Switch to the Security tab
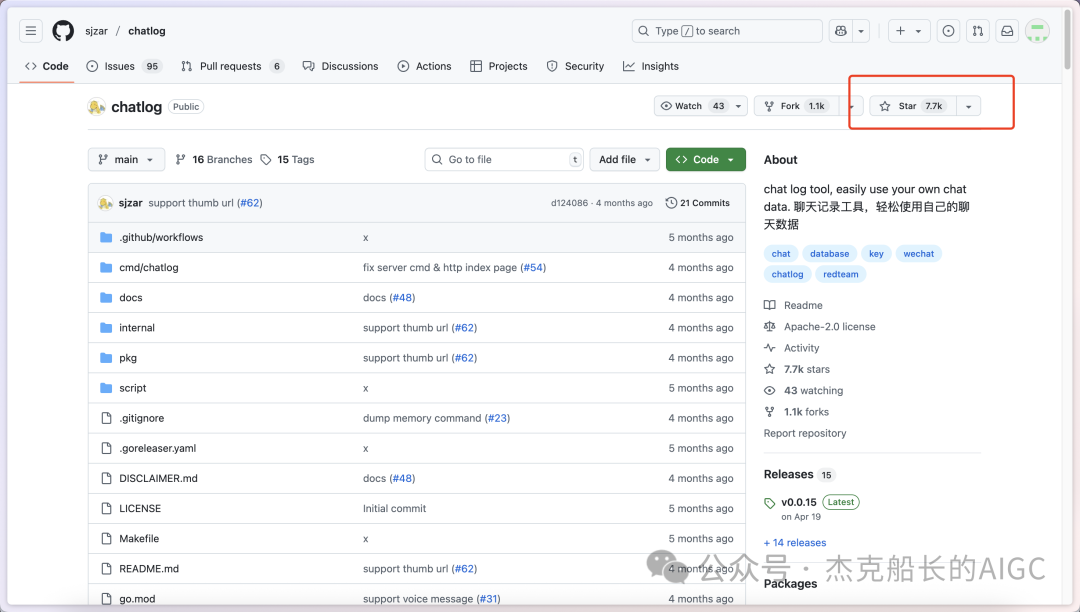The height and width of the screenshot is (612, 1080). (x=575, y=66)
